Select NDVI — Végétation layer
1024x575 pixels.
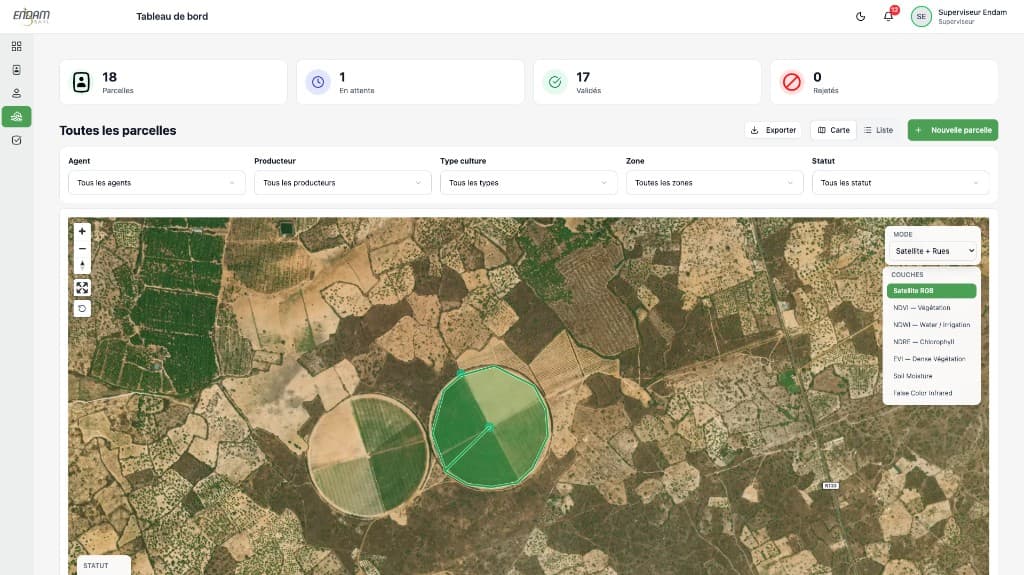click(932, 308)
